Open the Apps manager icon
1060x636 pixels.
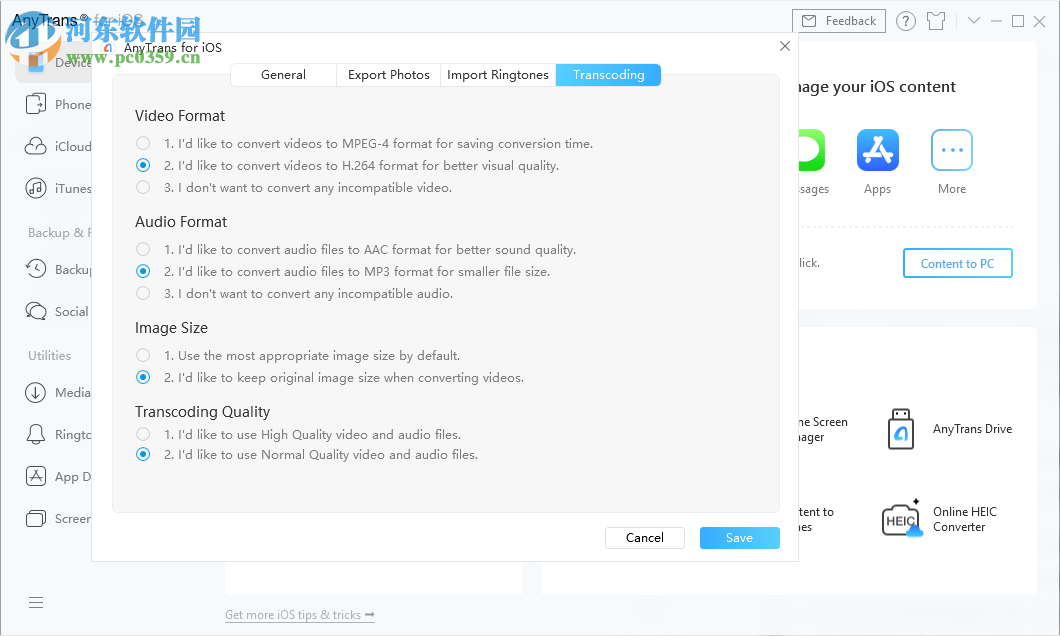point(877,149)
